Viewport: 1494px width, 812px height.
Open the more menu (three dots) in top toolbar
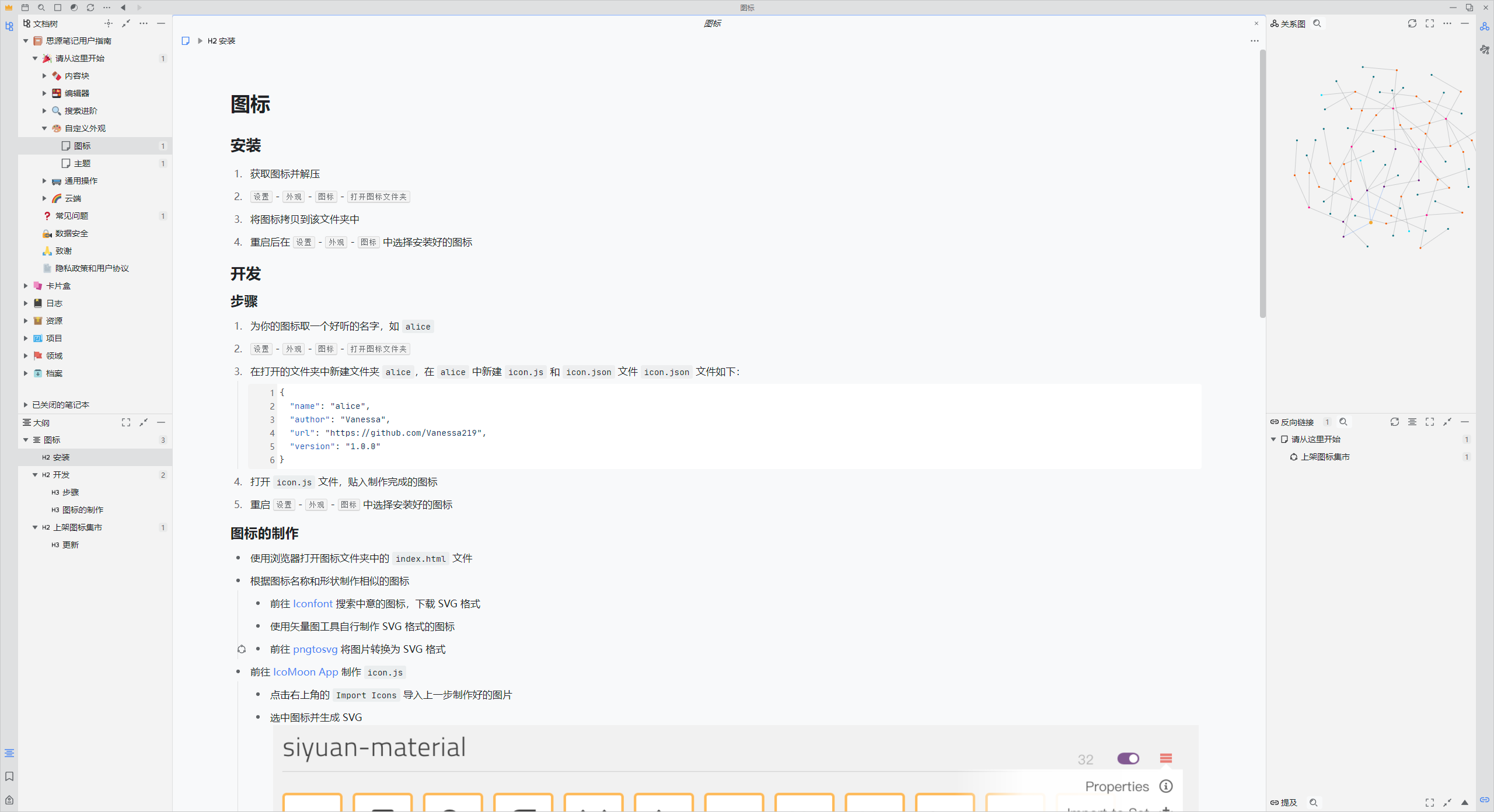pos(107,8)
